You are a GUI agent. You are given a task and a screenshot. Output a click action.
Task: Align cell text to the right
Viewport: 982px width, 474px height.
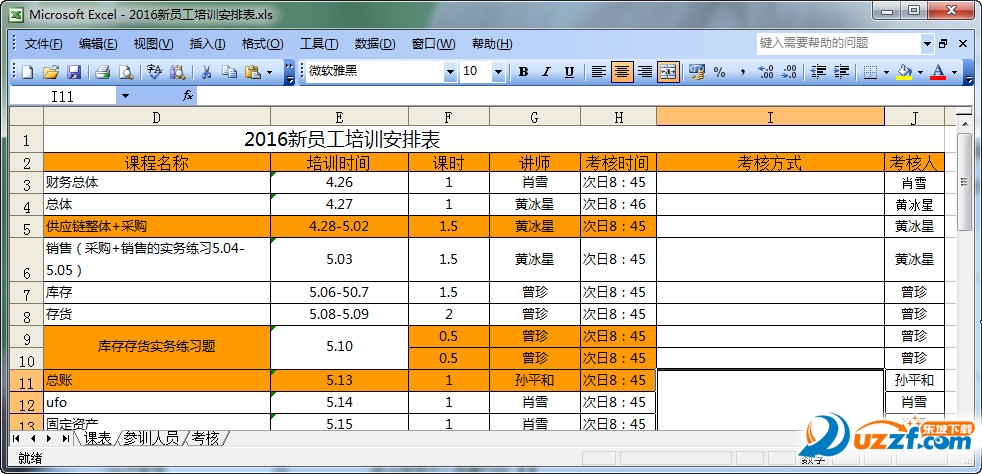tap(644, 72)
